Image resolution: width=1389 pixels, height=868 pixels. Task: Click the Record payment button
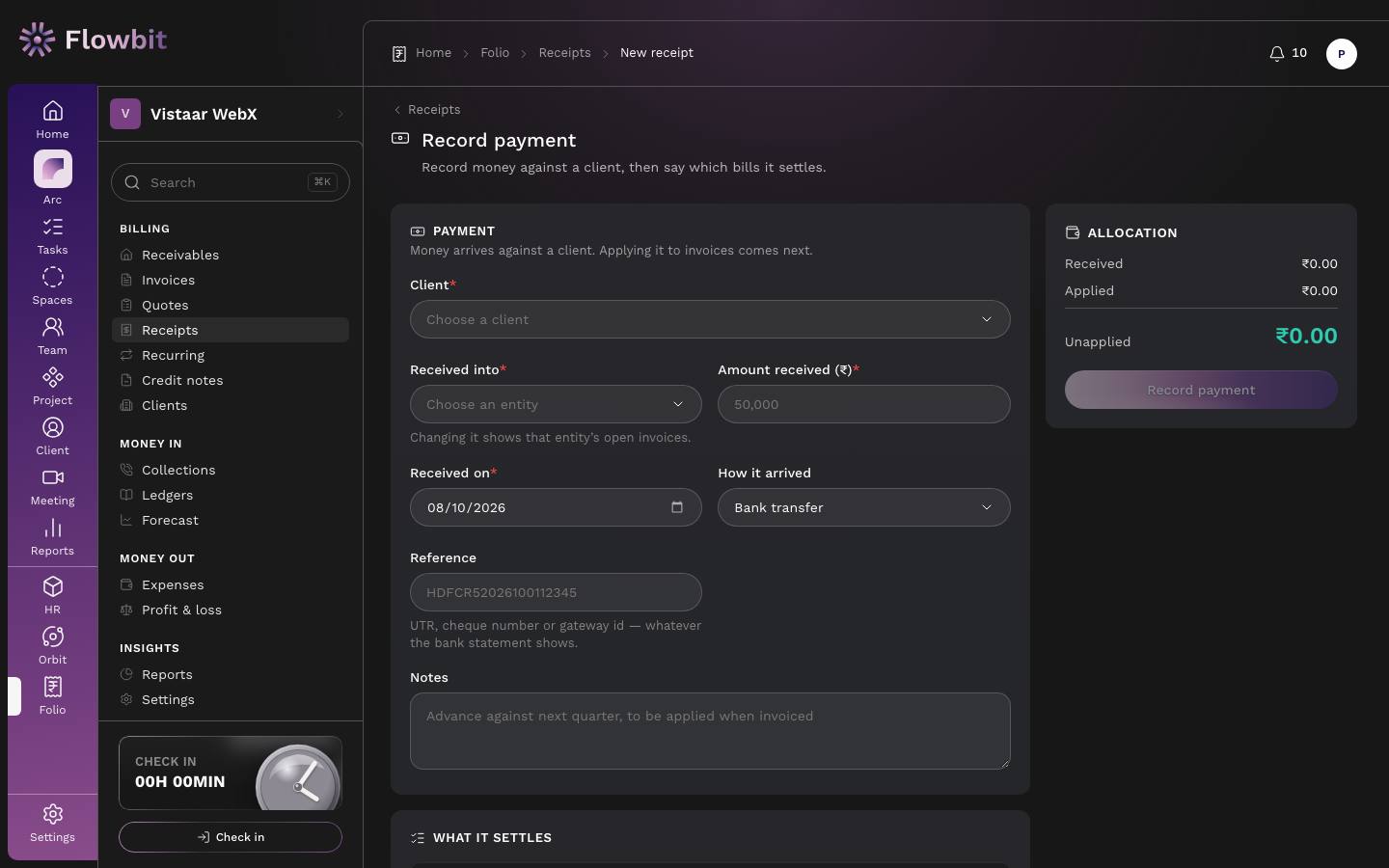1201,390
